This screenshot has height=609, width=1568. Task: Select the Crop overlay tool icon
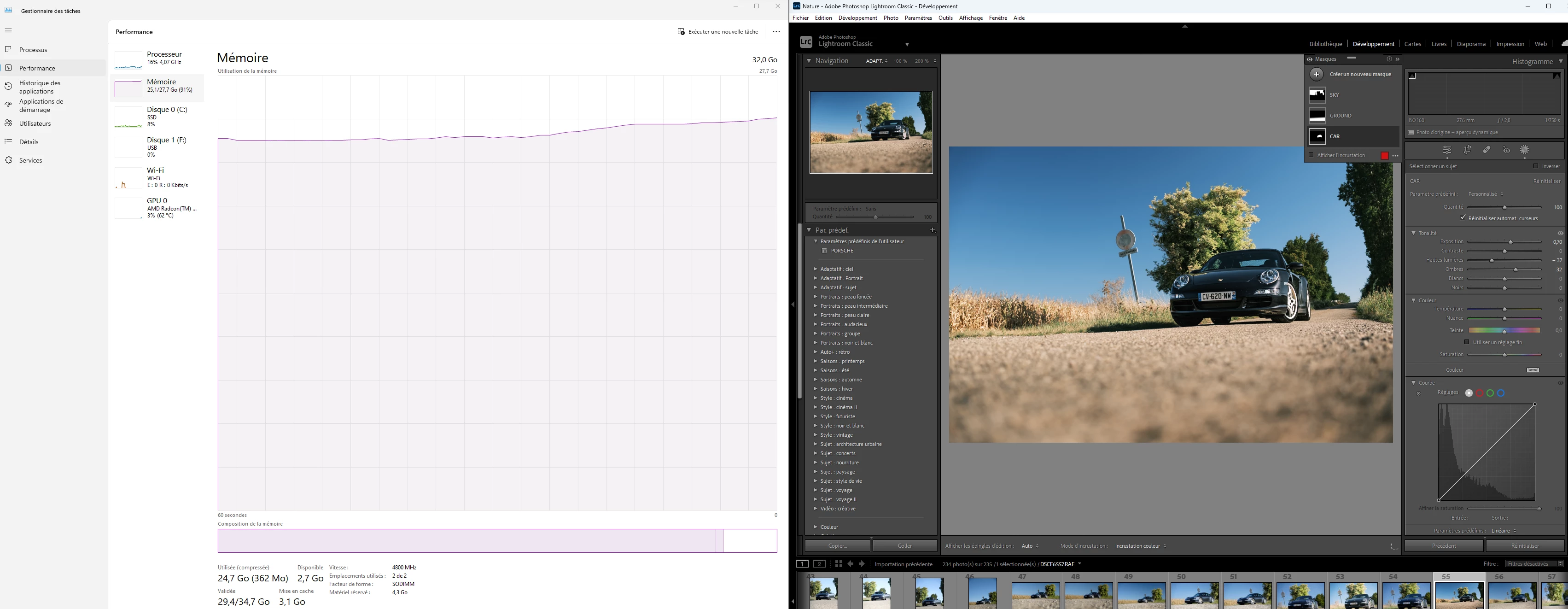tap(1468, 150)
